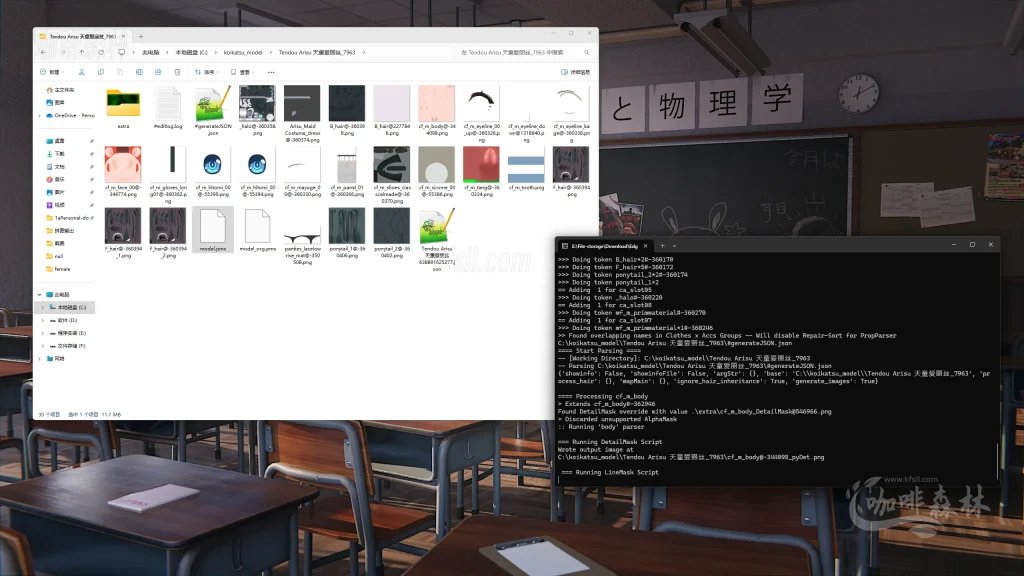Click the Share icon in Explorer toolbar
The height and width of the screenshot is (576, 1024).
157,72
